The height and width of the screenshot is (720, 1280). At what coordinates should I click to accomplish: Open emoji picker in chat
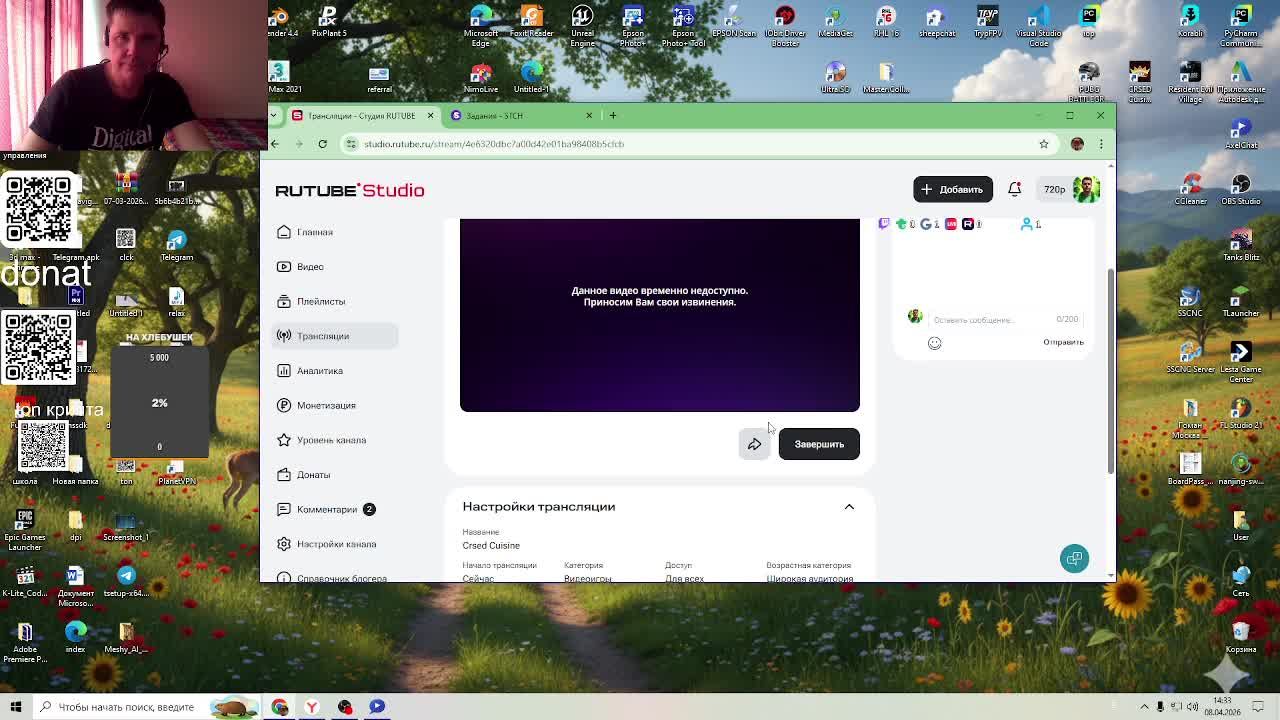click(935, 343)
